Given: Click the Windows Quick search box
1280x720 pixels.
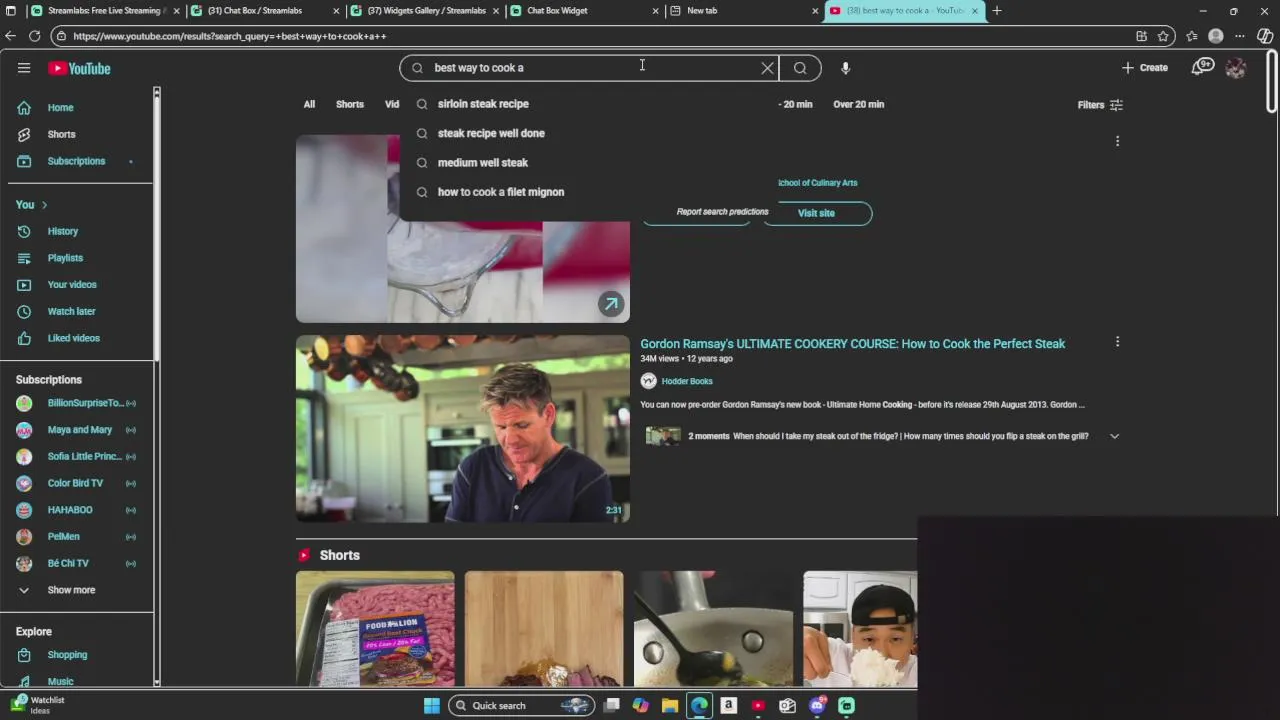Looking at the screenshot, I should point(520,706).
